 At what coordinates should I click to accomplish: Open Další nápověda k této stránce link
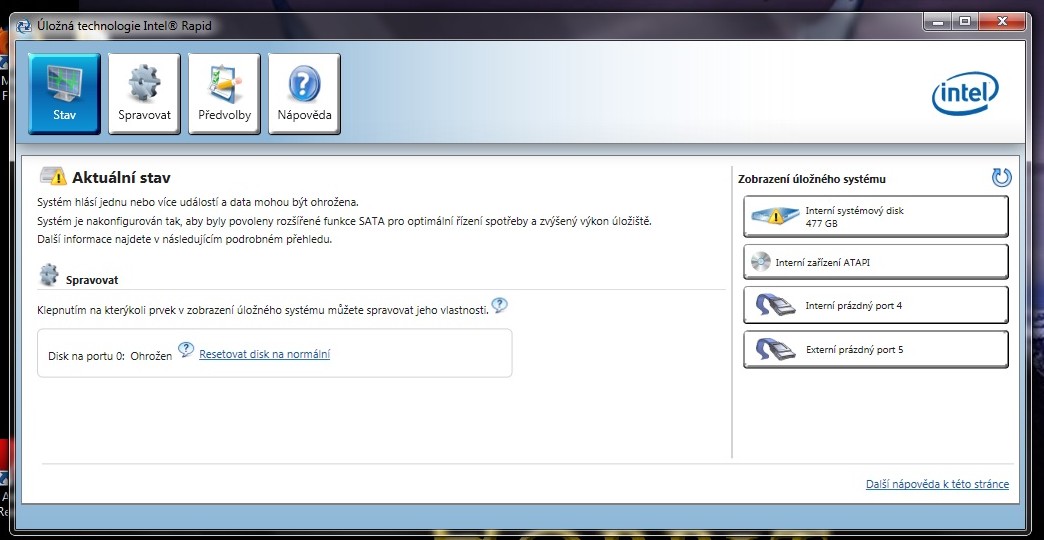[937, 484]
